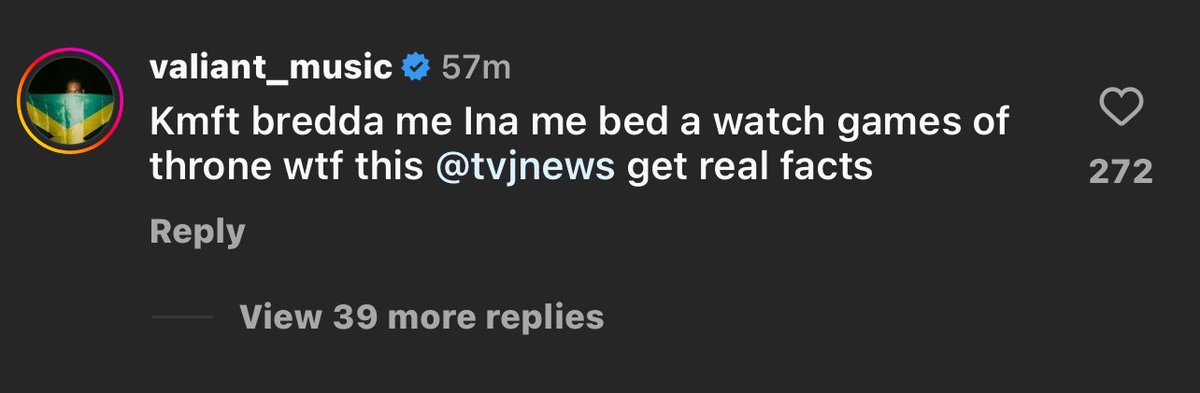Click the blue verified badge beside valiant_music
The height and width of the screenshot is (393, 1200).
pyautogui.click(x=416, y=67)
